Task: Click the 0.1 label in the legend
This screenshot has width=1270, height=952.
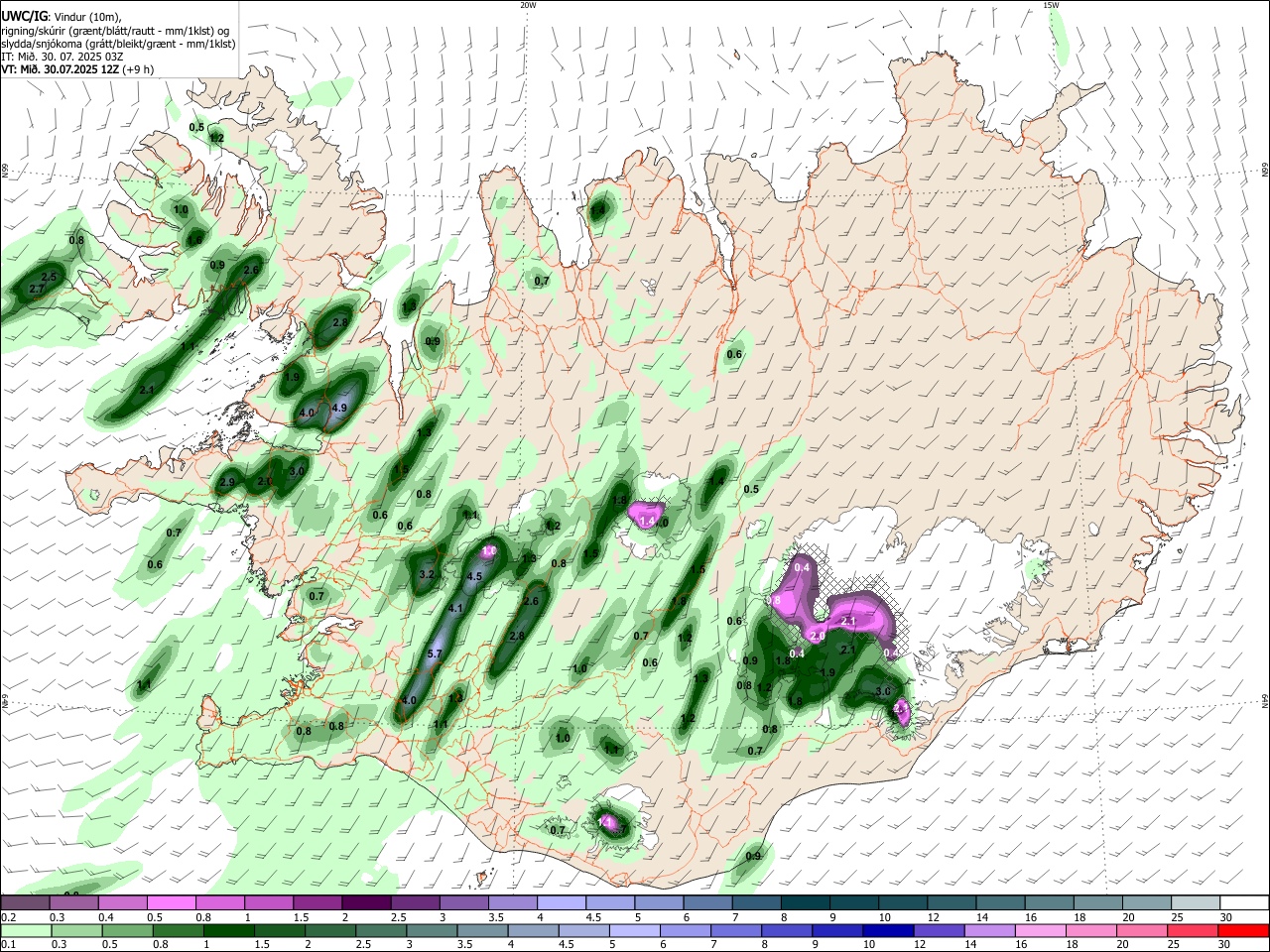Action: pos(7,945)
